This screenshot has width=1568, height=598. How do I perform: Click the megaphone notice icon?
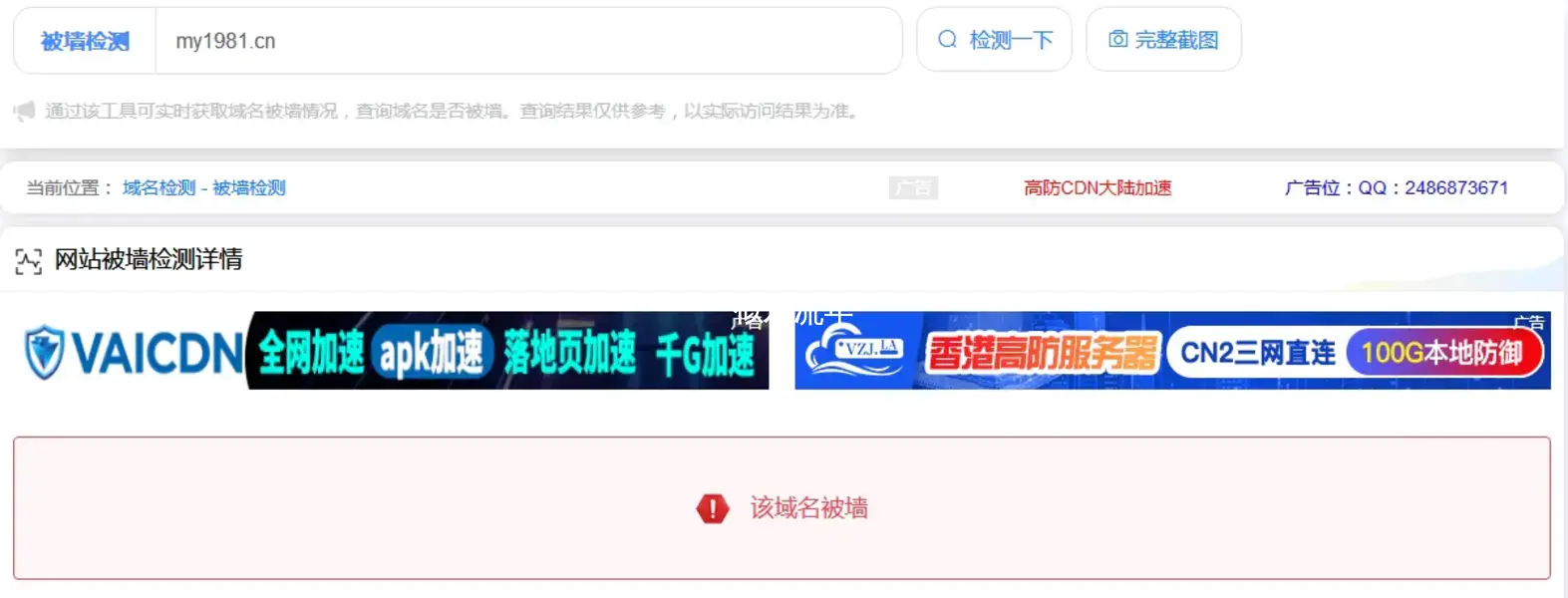click(x=25, y=111)
